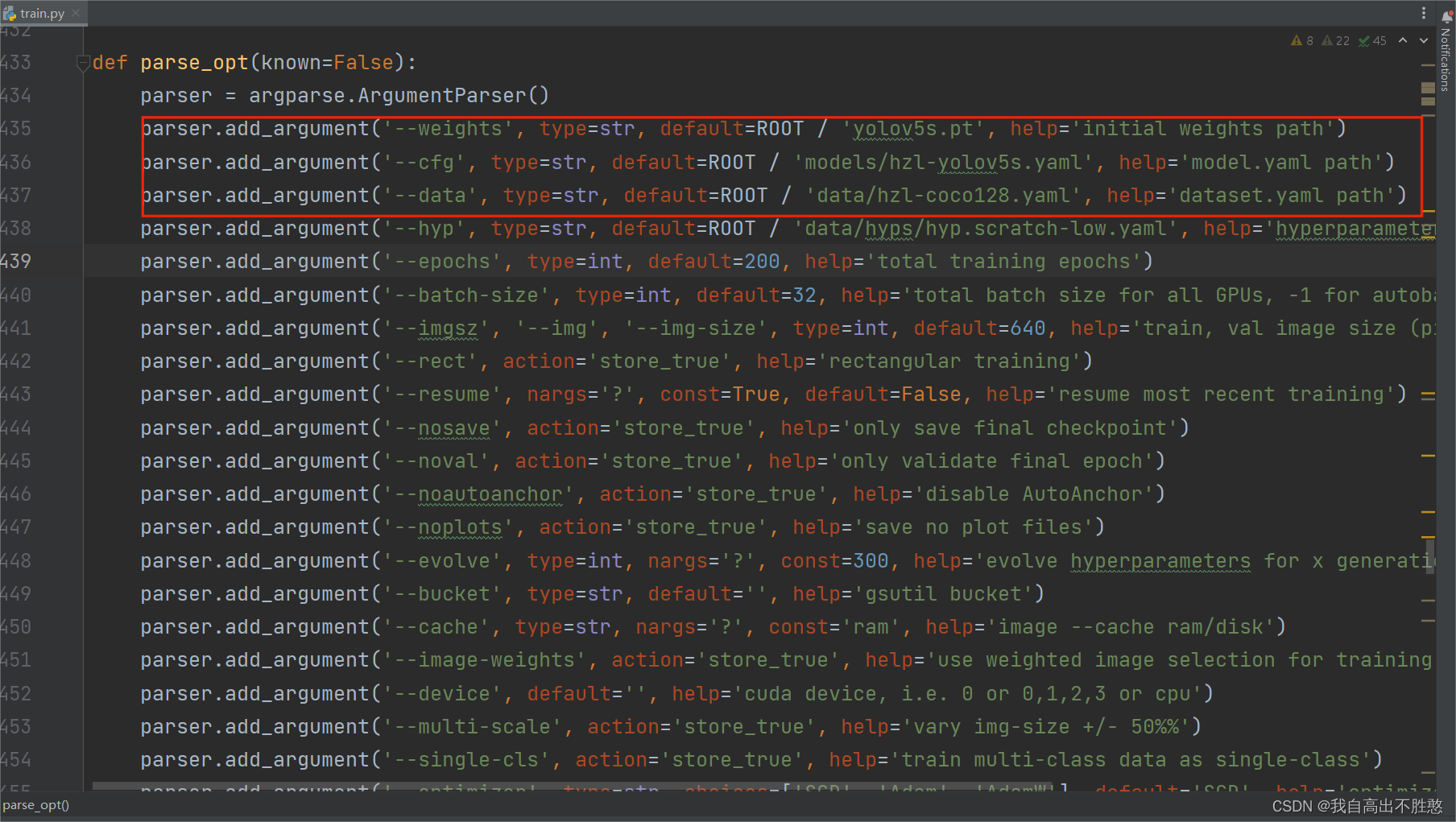The height and width of the screenshot is (822, 1456).
Task: Click the known=False parameter
Action: tap(327, 63)
